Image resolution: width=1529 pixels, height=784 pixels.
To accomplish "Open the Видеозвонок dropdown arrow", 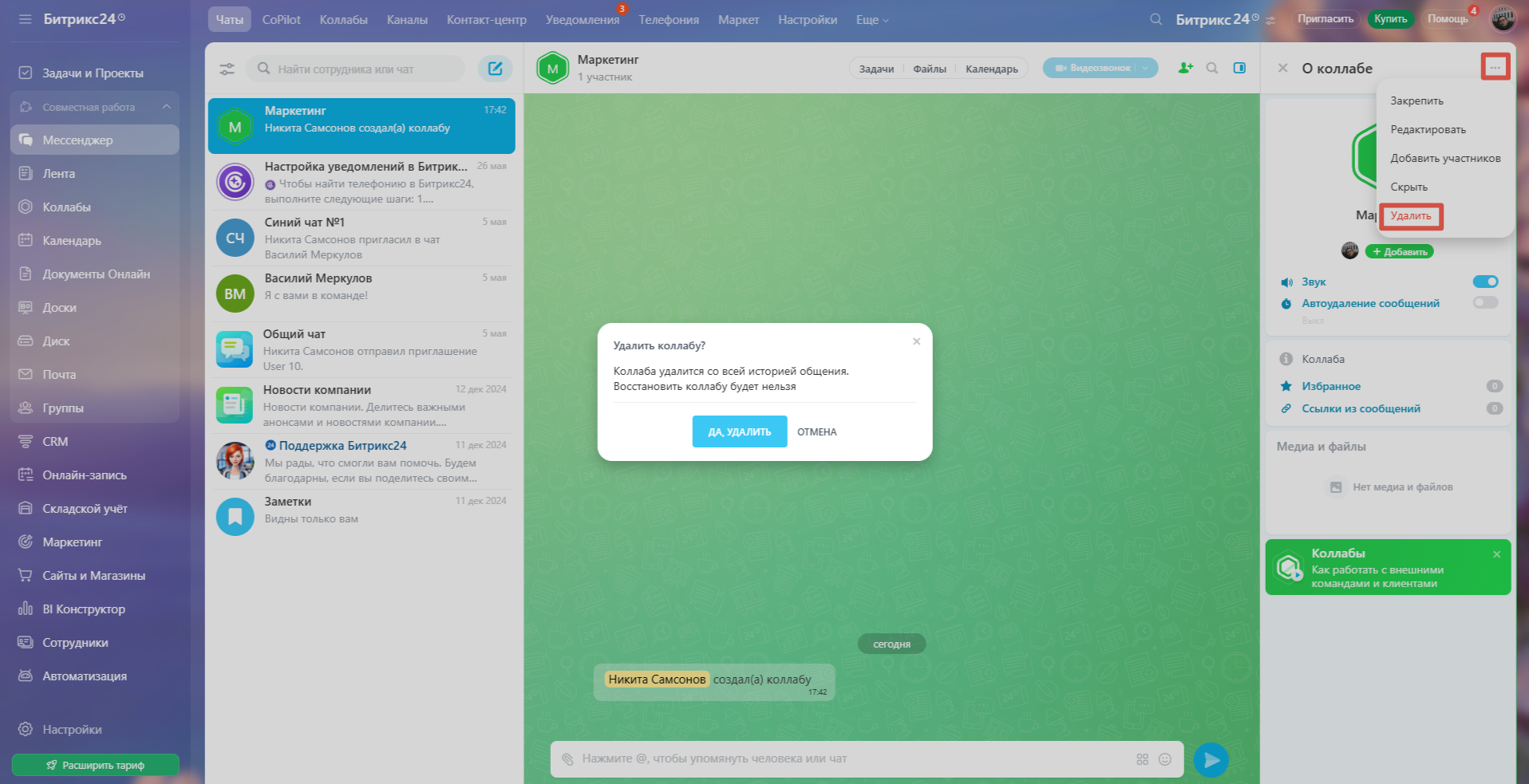I will click(x=1146, y=69).
